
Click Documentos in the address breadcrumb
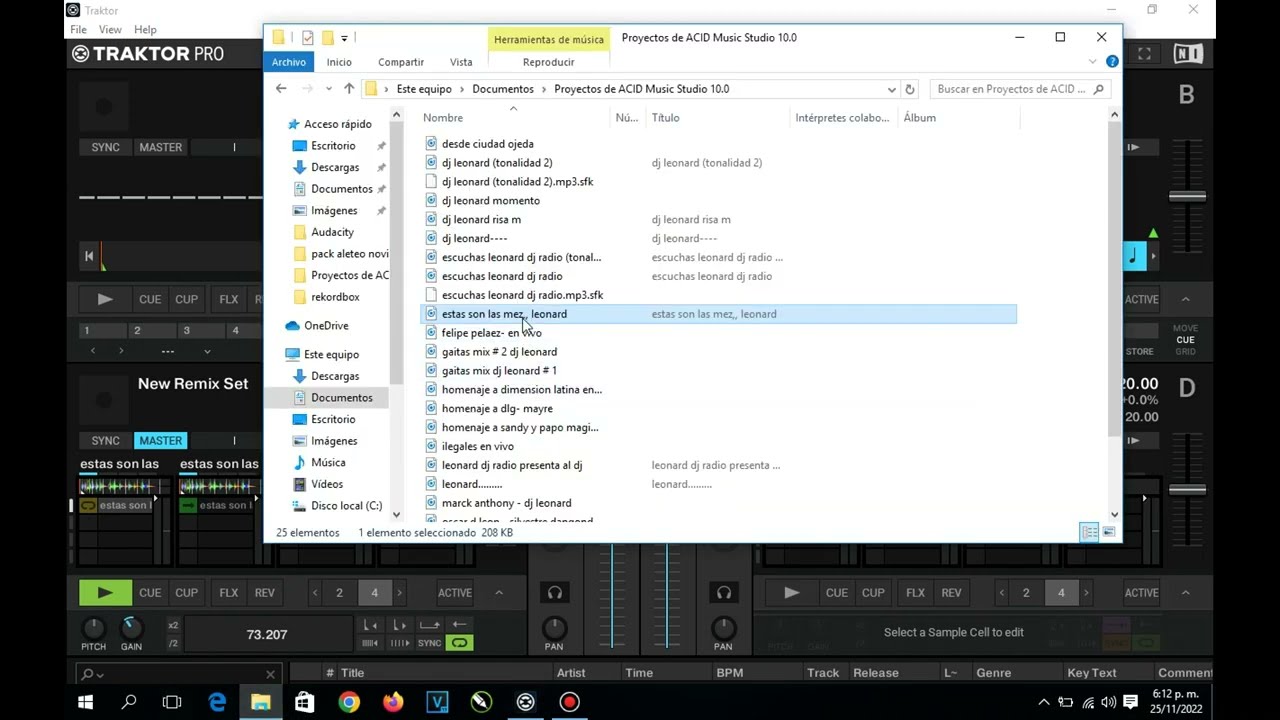pyautogui.click(x=503, y=89)
